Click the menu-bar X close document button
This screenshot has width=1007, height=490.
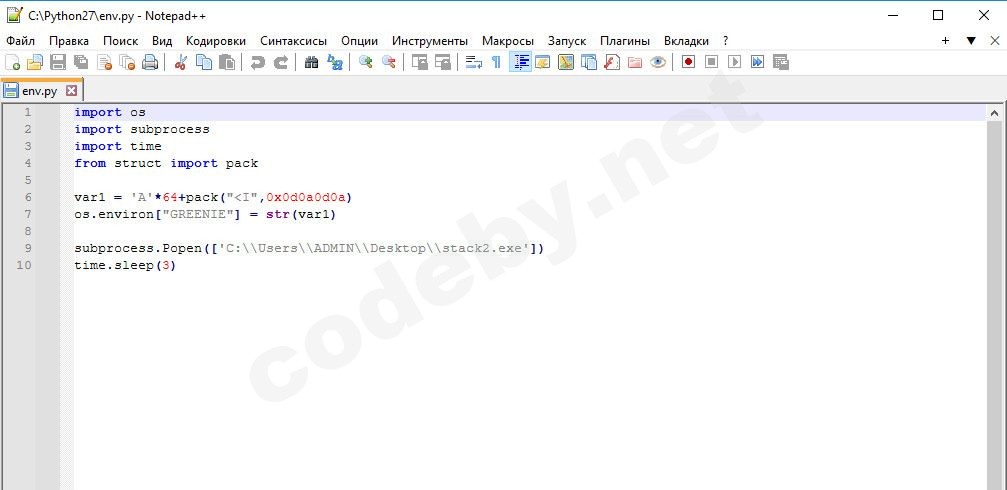(x=997, y=40)
